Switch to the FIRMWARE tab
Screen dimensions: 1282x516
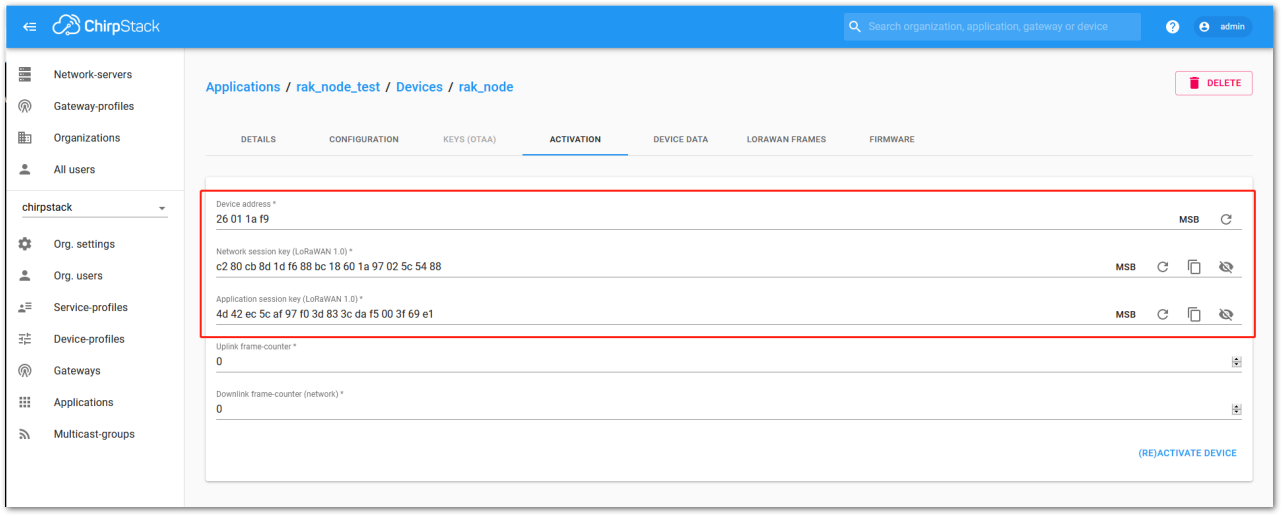pyautogui.click(x=892, y=139)
